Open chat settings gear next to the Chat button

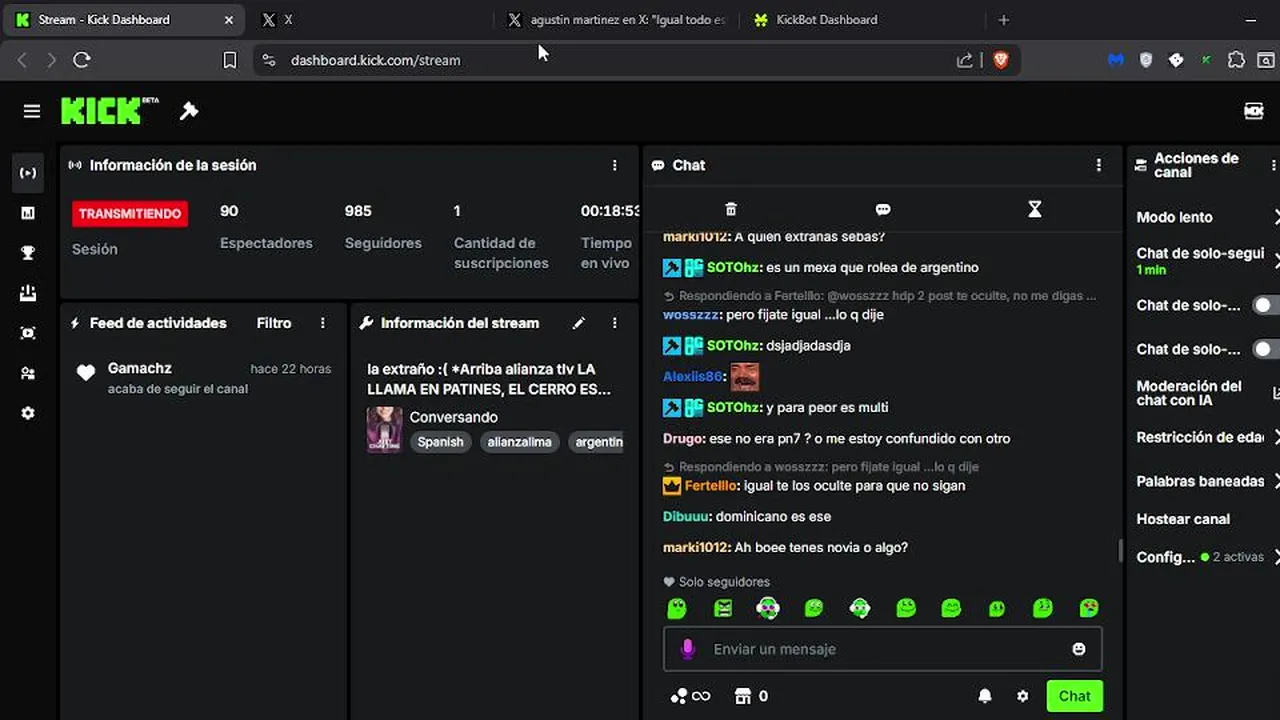tap(1022, 696)
